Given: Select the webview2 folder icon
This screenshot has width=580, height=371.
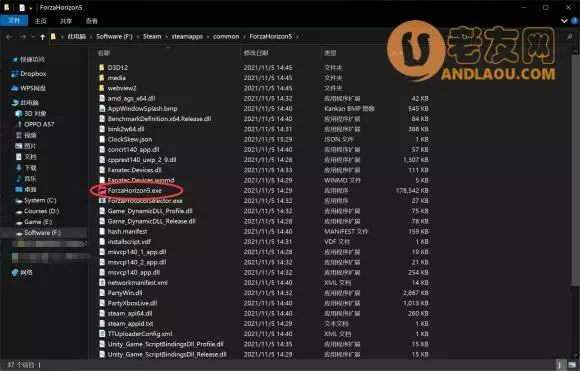Looking at the screenshot, I should pos(102,88).
